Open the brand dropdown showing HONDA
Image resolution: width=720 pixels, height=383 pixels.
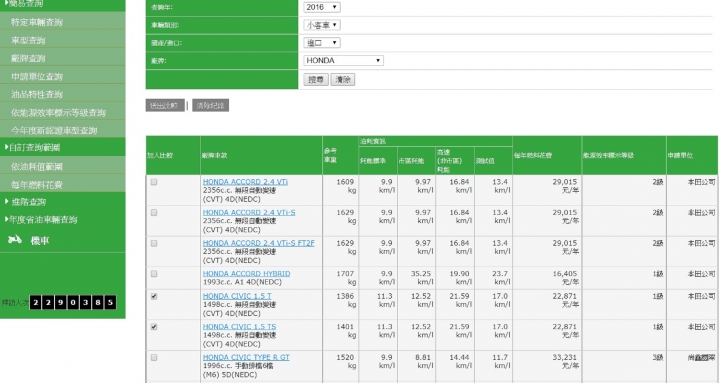[343, 60]
